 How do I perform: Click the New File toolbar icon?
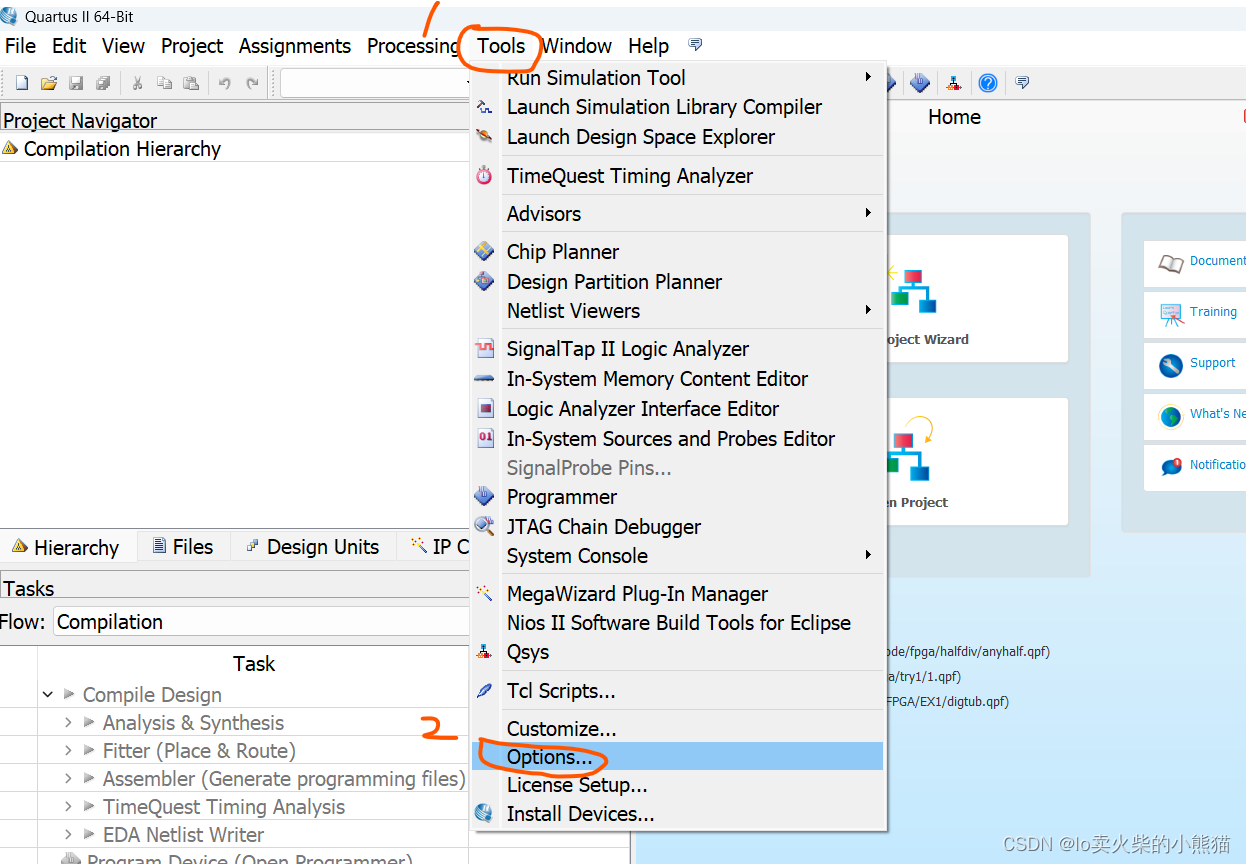(x=21, y=84)
